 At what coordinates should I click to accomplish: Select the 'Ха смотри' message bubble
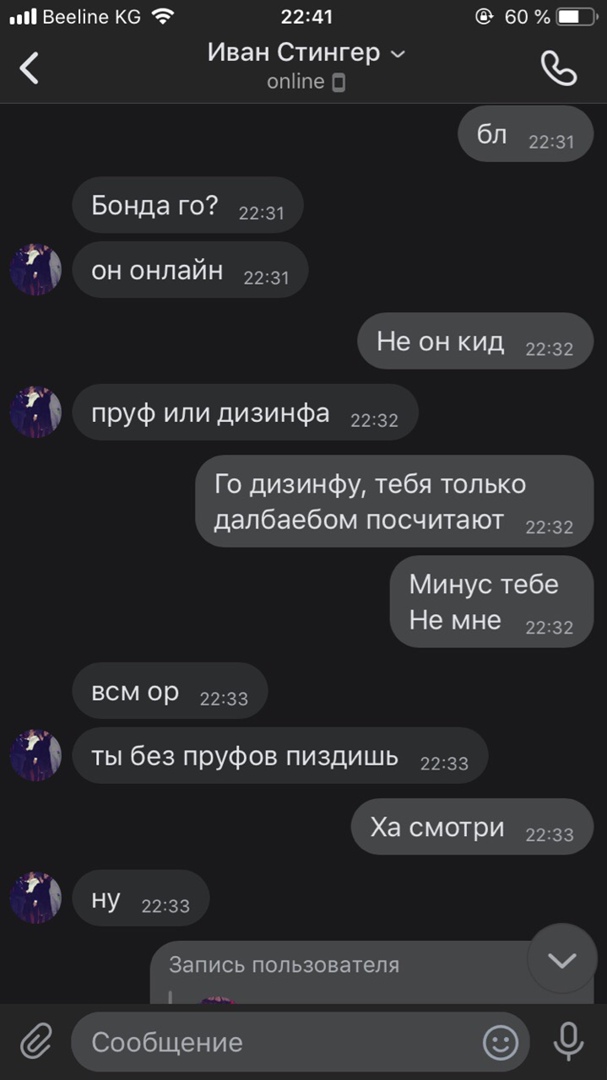click(473, 827)
